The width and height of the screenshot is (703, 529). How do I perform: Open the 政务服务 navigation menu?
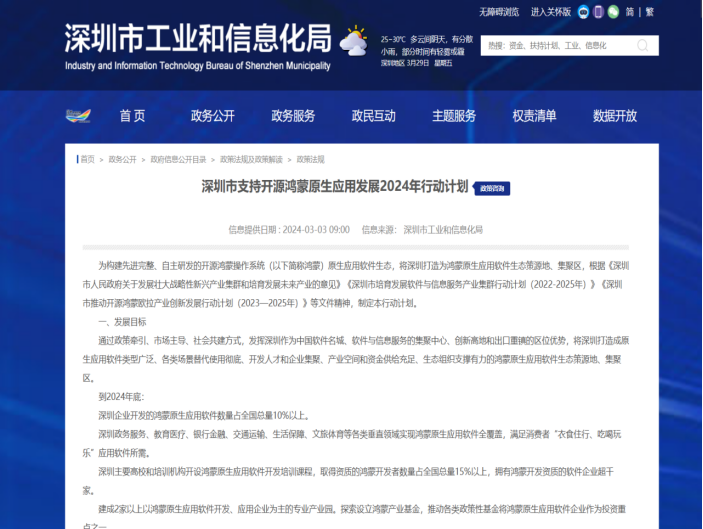coord(293,116)
